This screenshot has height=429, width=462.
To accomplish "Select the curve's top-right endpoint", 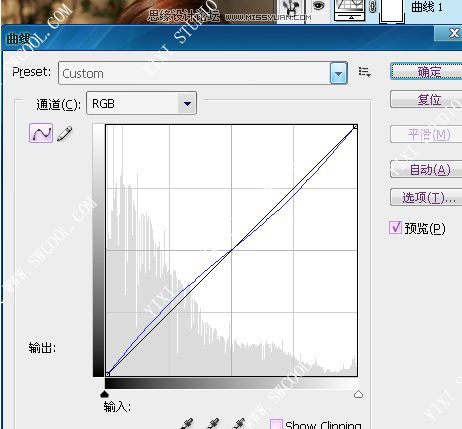I will [355, 127].
